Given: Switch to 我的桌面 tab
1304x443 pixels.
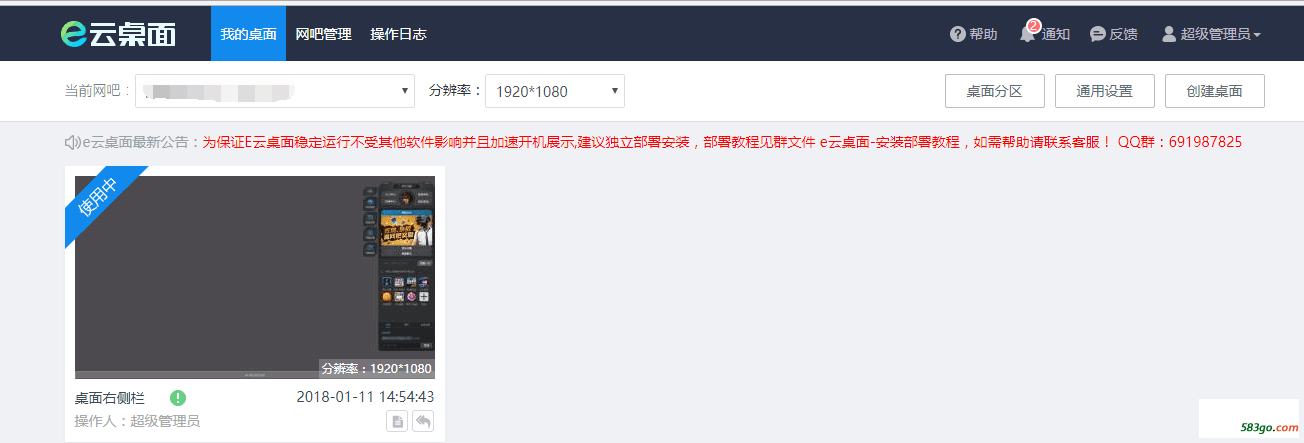Looking at the screenshot, I should click(248, 33).
